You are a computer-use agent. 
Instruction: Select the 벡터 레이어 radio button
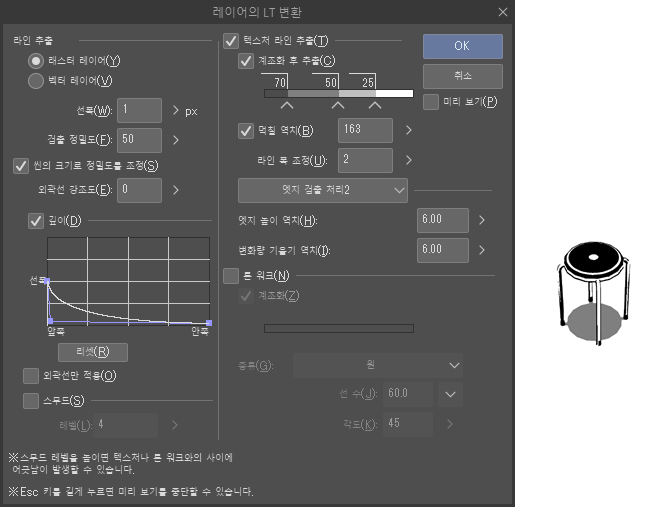coord(36,81)
